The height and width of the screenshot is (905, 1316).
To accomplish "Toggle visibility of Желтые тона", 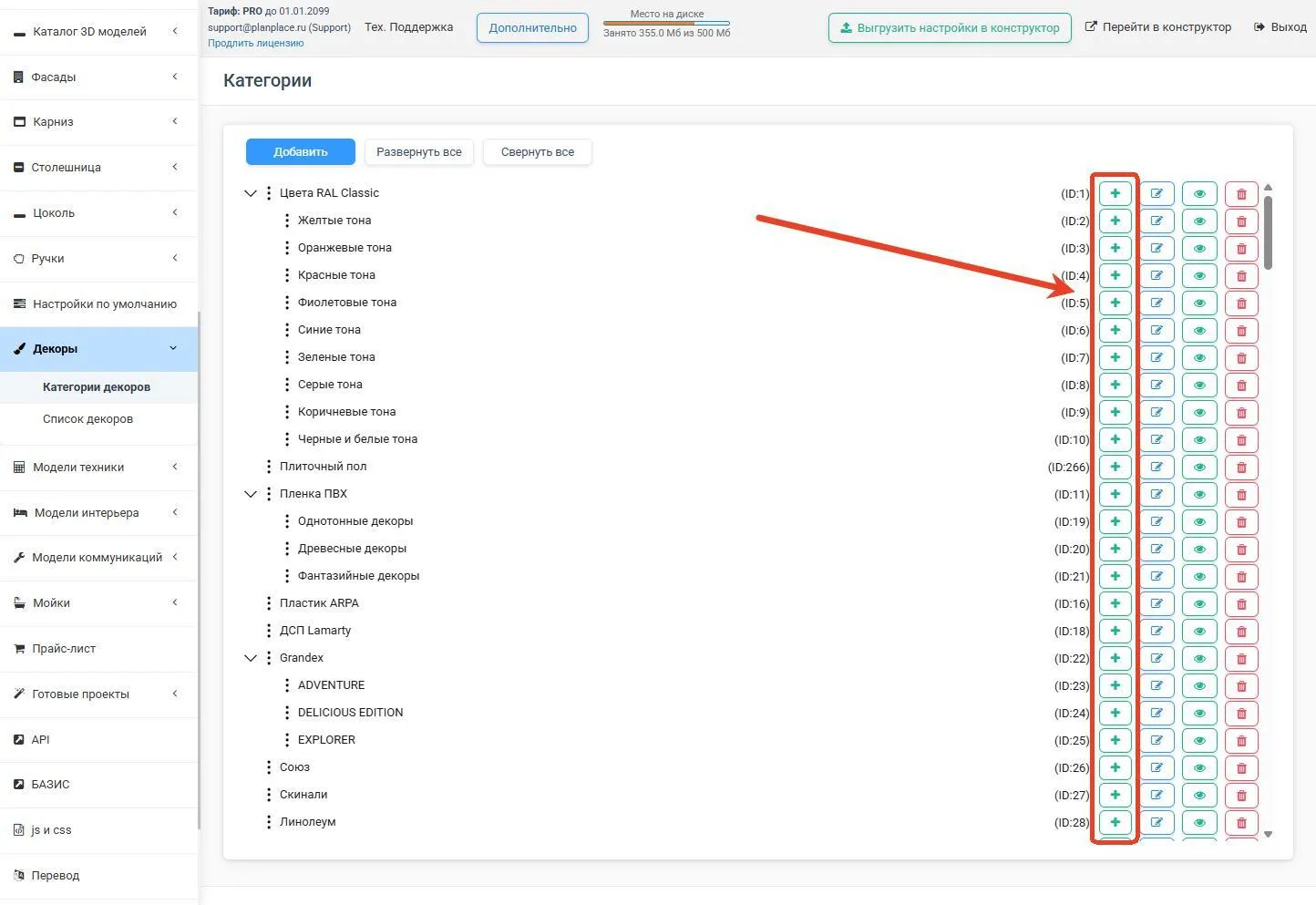I will click(1199, 221).
